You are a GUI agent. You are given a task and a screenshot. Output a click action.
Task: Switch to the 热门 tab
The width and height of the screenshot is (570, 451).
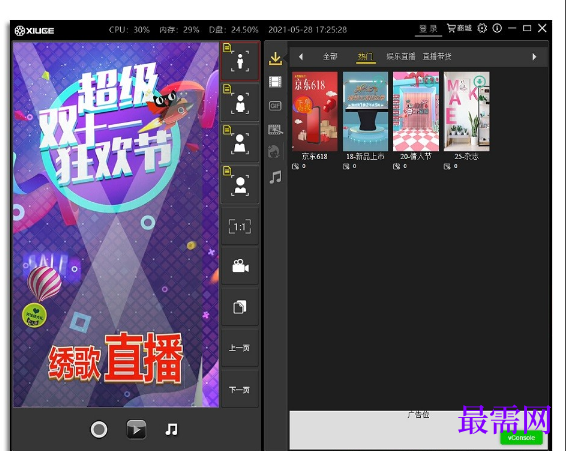tap(365, 57)
